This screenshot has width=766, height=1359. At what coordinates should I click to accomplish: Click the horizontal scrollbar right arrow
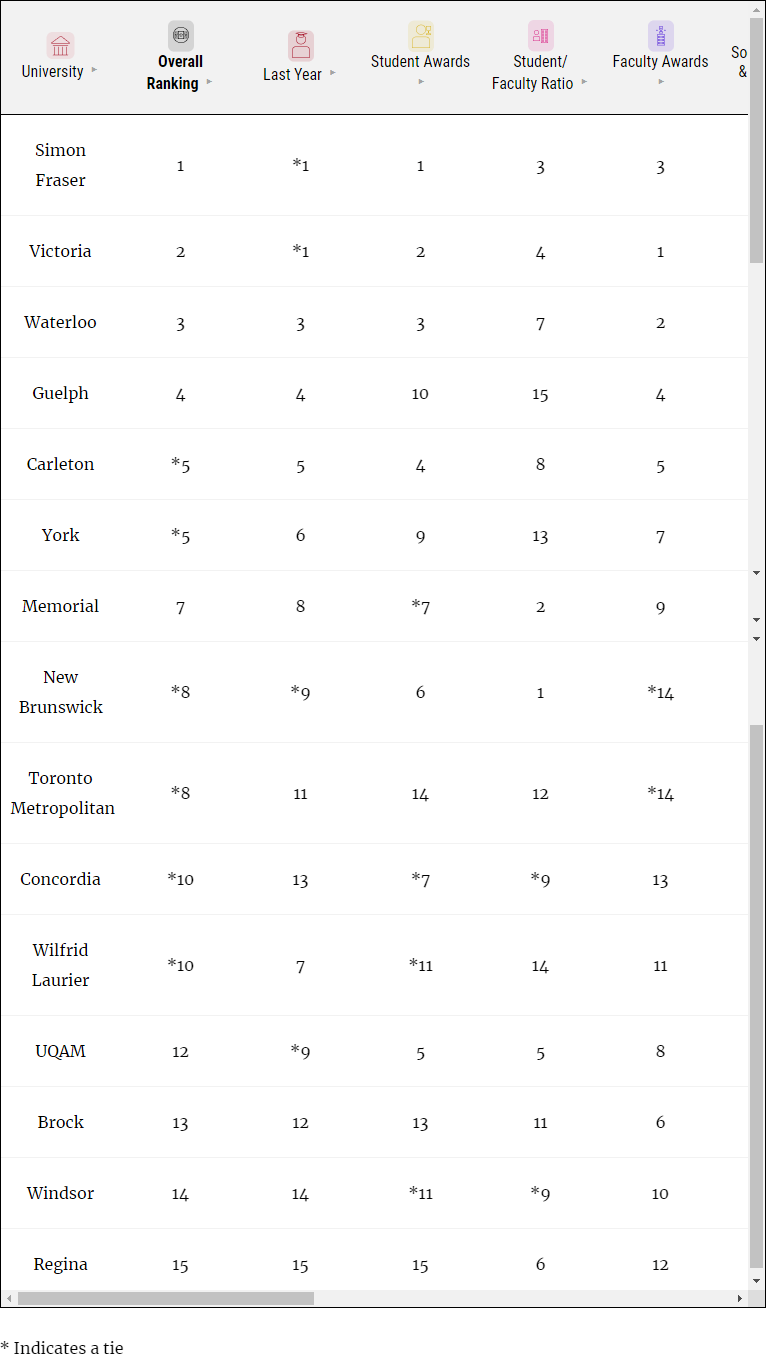[x=740, y=1298]
